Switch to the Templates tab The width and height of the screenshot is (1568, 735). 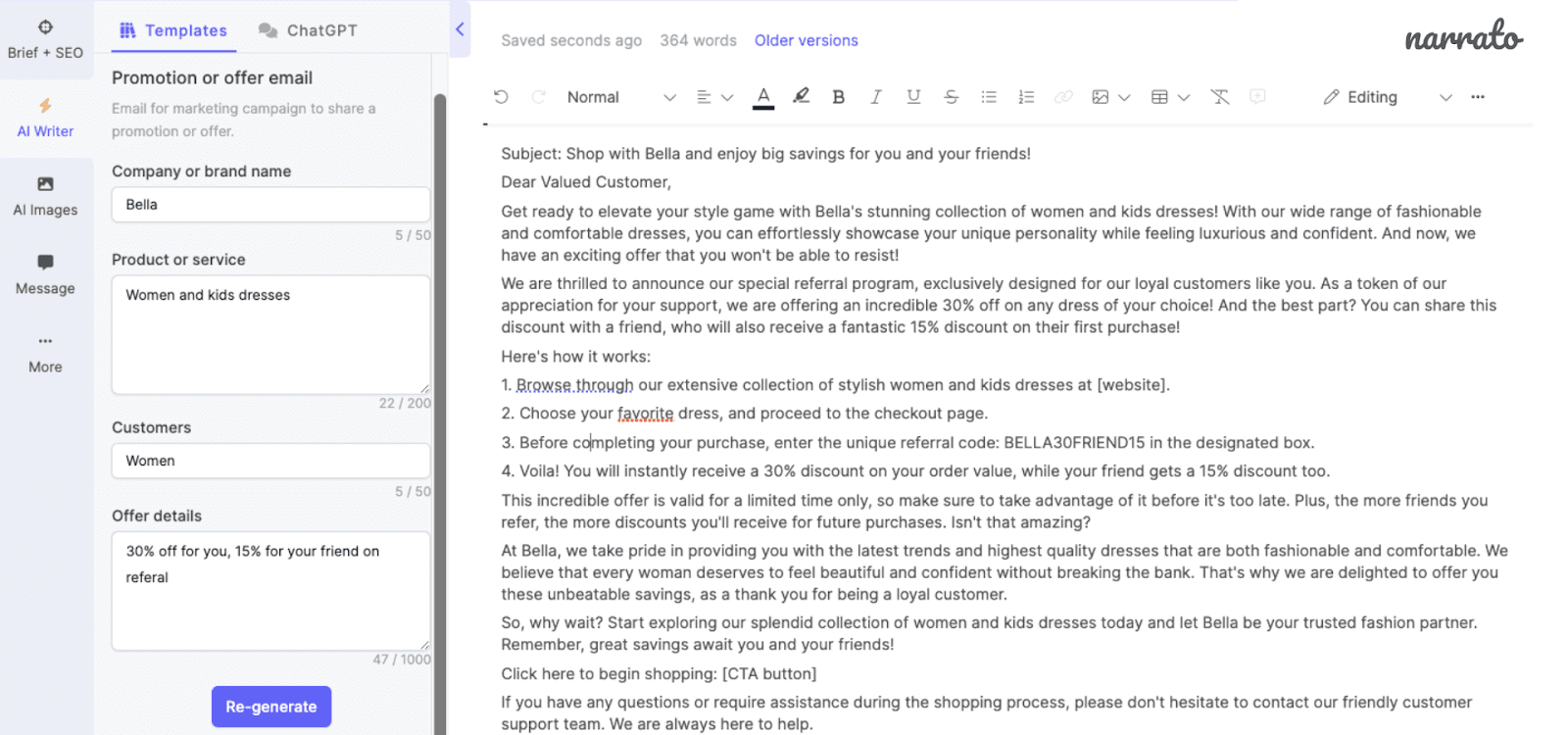click(173, 30)
